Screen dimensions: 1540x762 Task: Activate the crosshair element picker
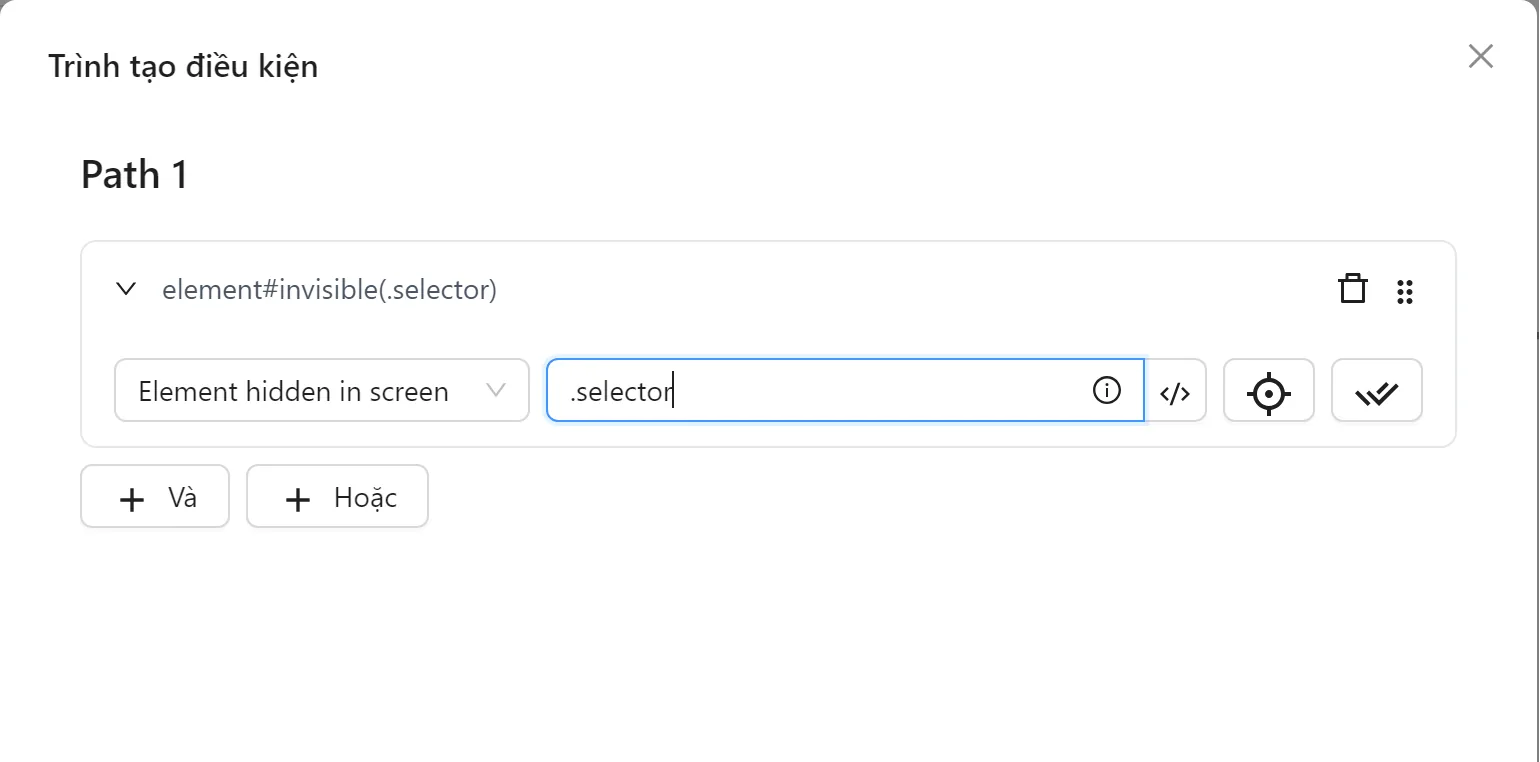1268,391
